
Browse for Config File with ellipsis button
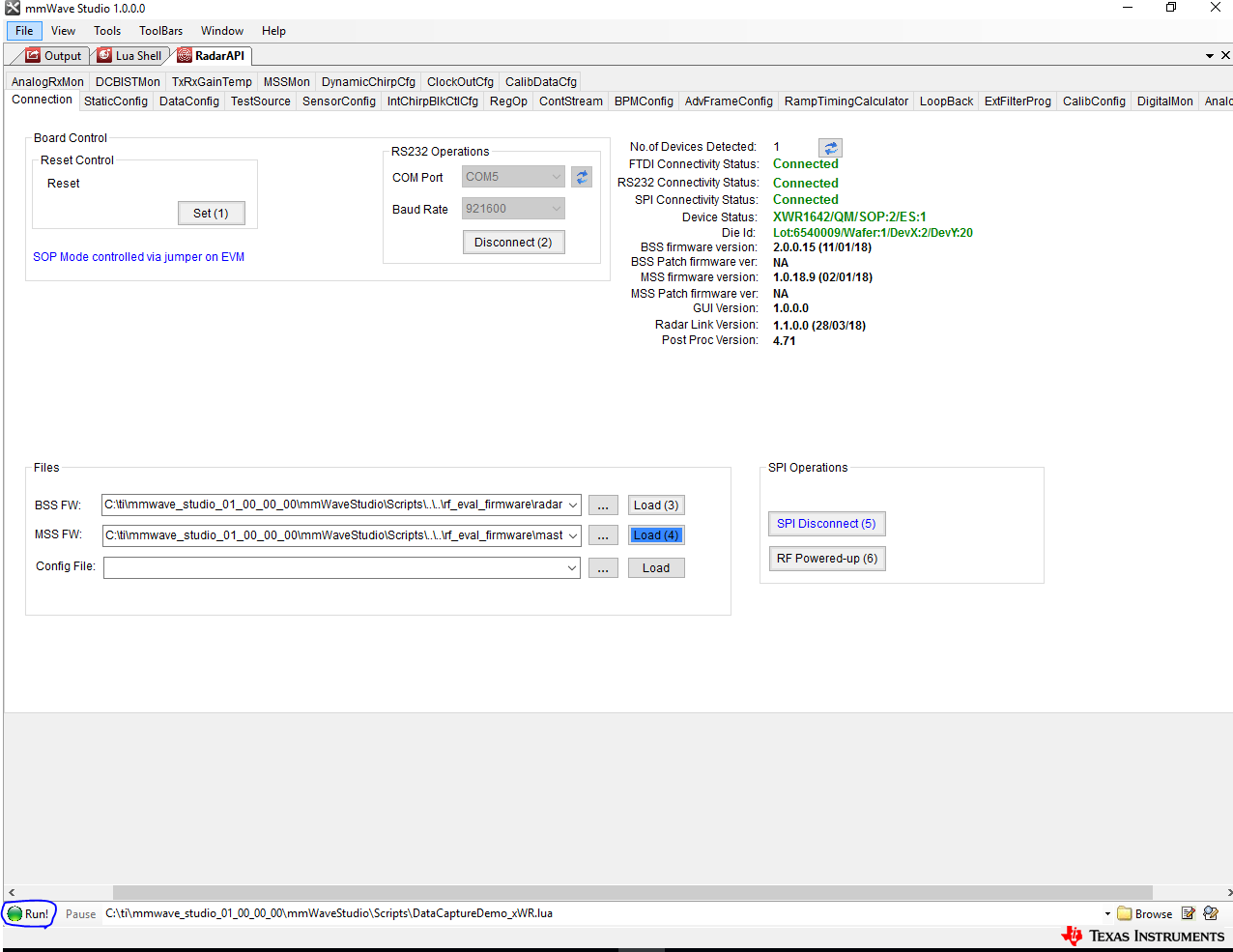click(x=603, y=568)
